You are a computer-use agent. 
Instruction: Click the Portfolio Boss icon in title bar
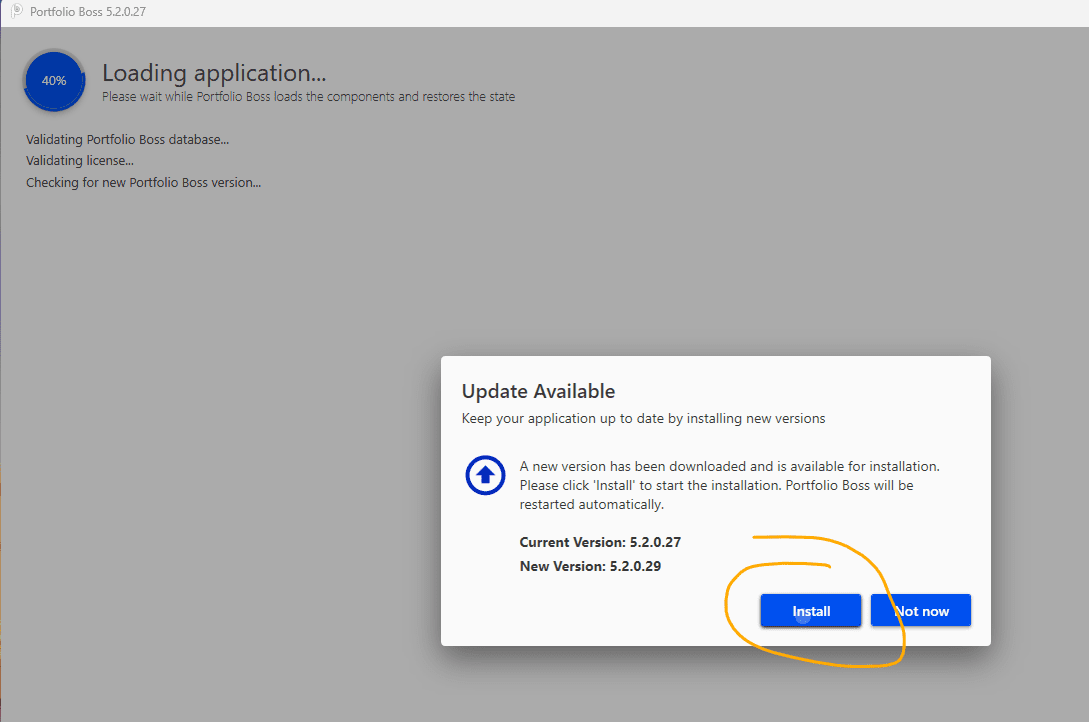point(16,12)
